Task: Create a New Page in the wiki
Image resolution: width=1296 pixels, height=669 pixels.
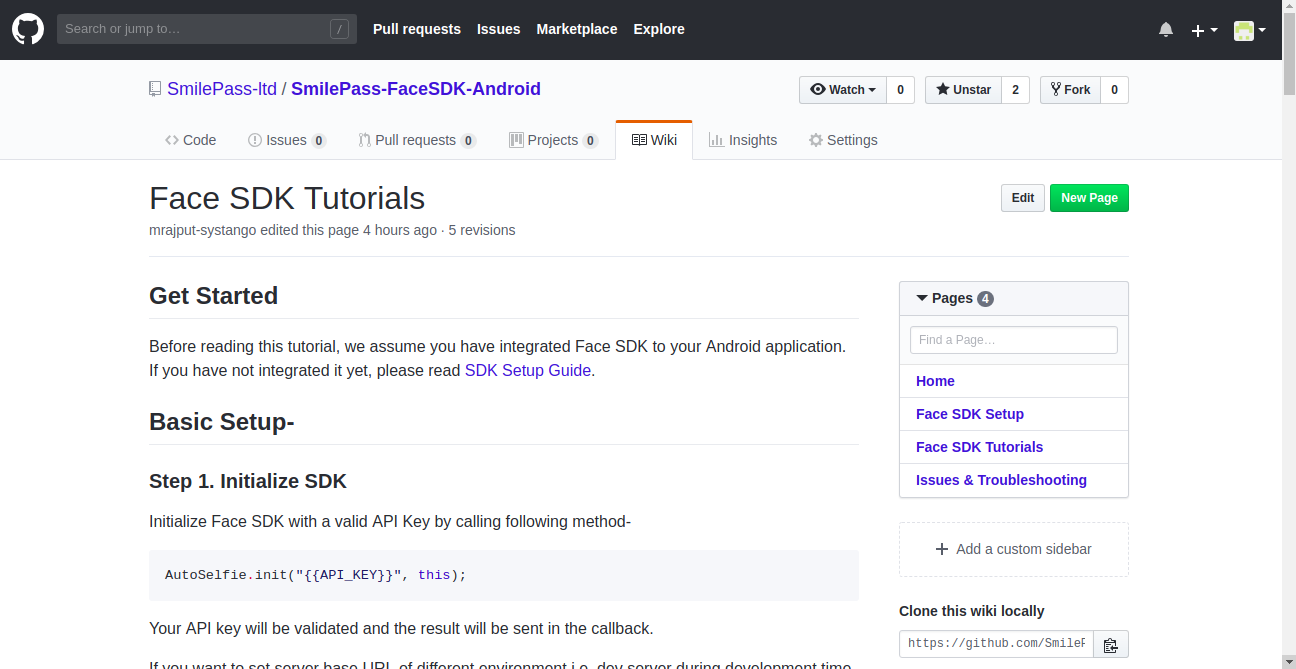Action: [1089, 198]
